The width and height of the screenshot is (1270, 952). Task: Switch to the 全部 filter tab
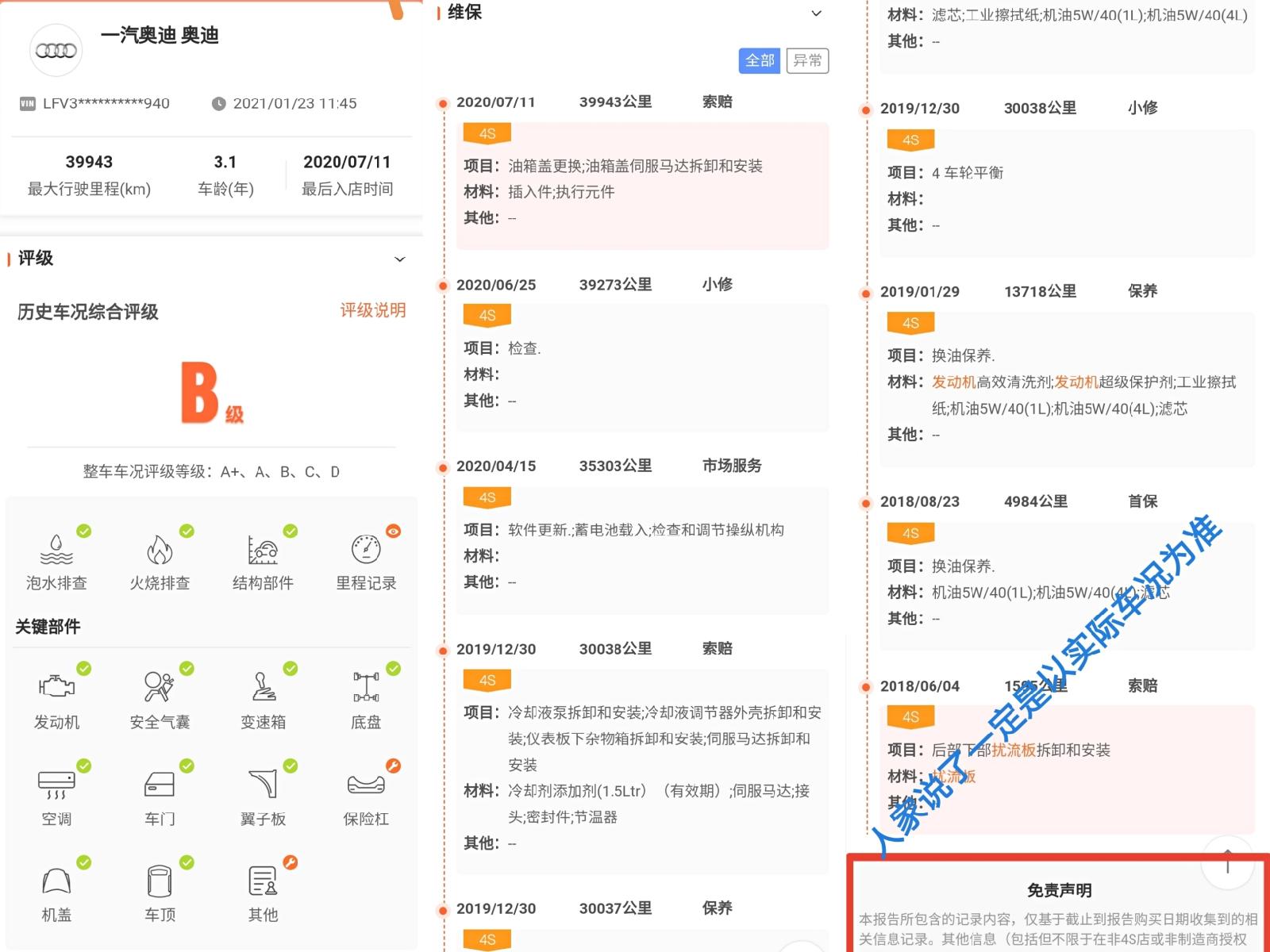760,60
